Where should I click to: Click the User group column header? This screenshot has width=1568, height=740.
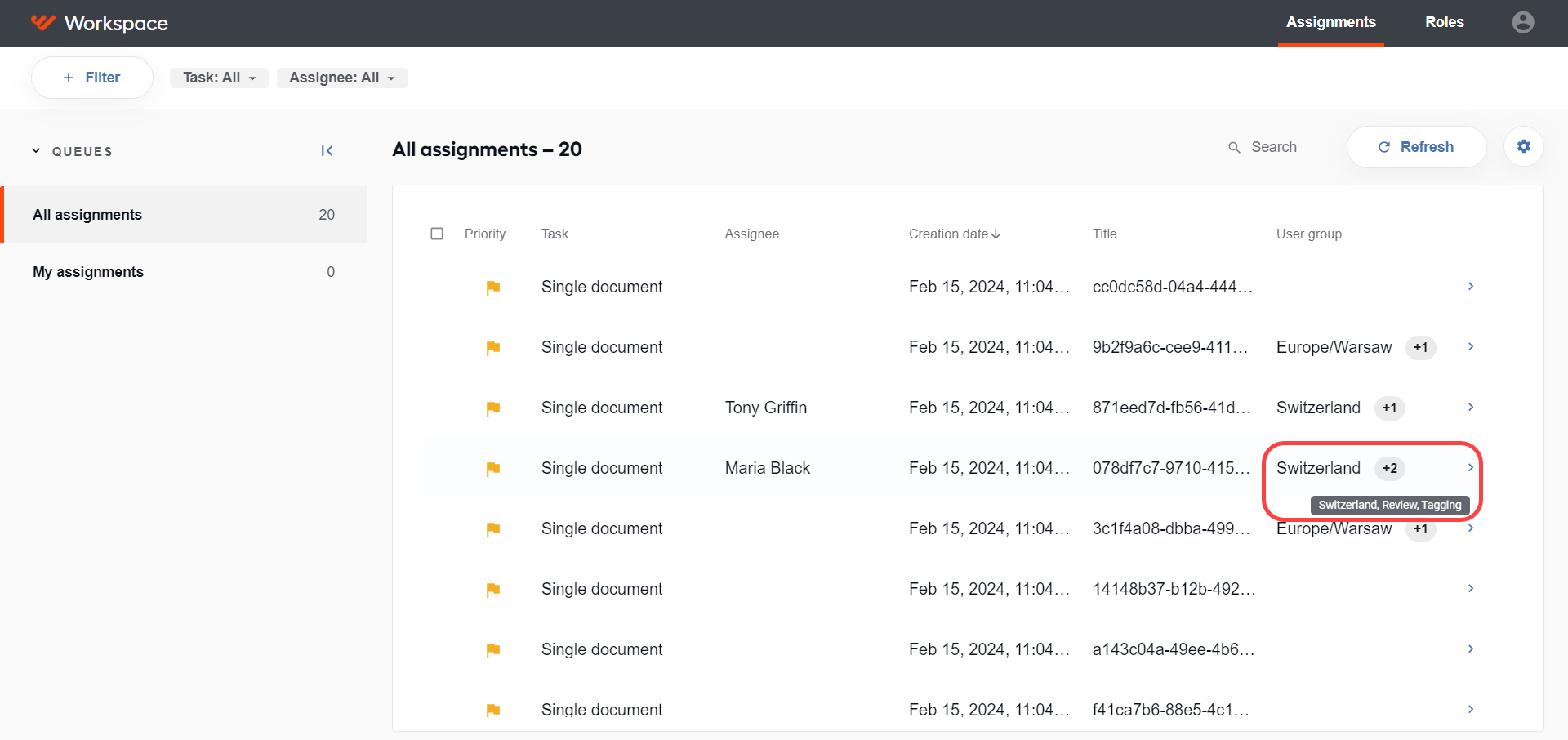[1309, 234]
